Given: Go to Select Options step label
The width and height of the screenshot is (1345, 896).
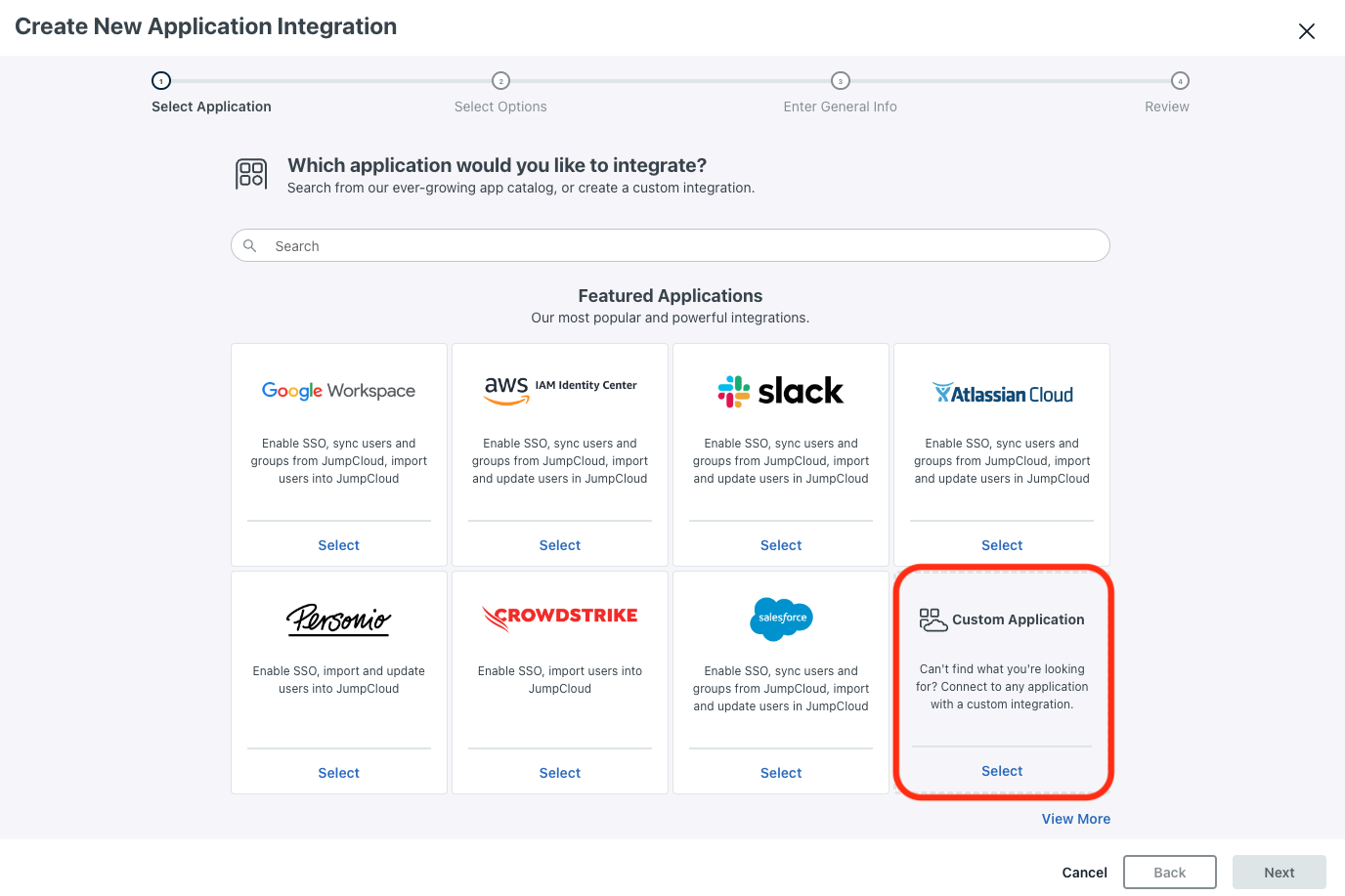Looking at the screenshot, I should 500,107.
